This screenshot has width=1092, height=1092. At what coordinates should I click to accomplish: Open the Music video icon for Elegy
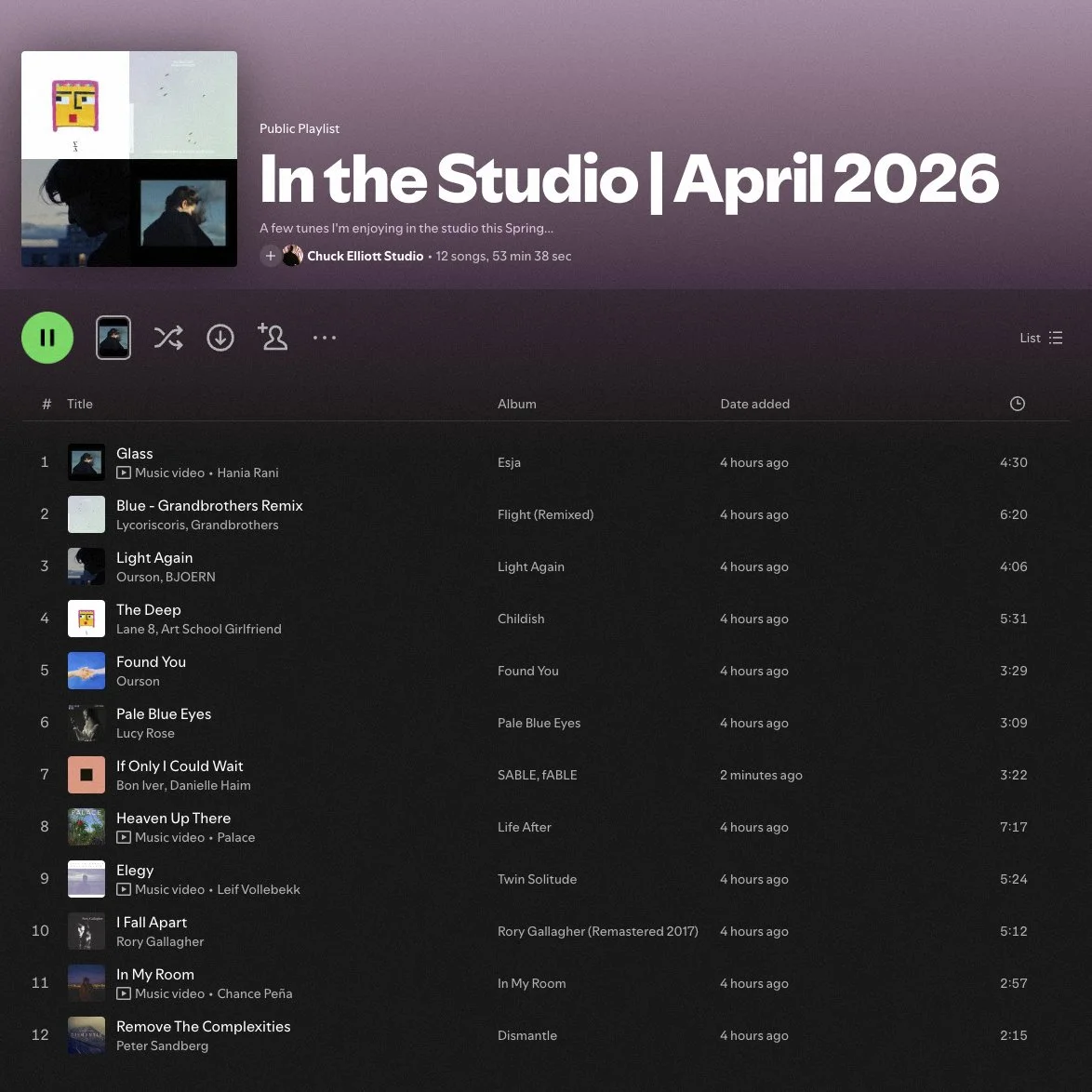click(124, 890)
